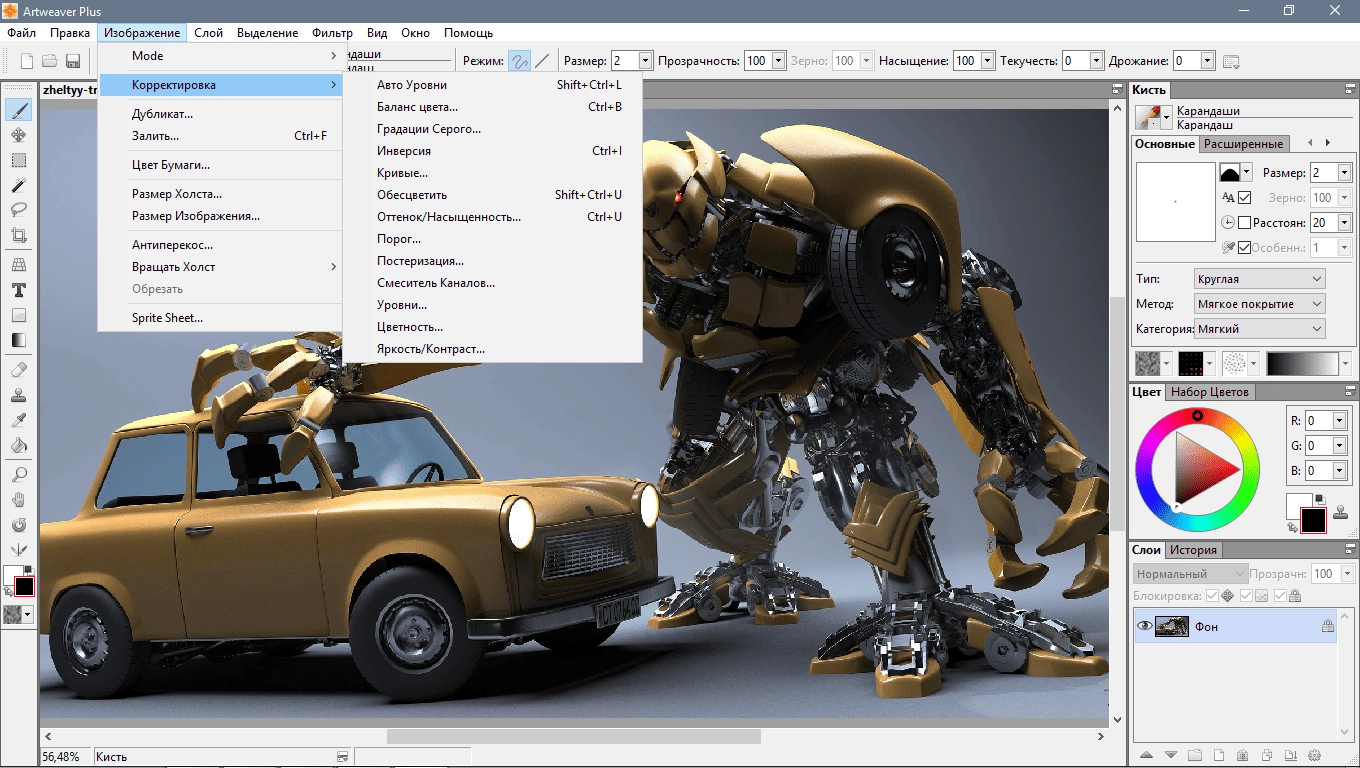Switch to the Расширенные brush tab
The image size is (1360, 768).
coord(1243,144)
